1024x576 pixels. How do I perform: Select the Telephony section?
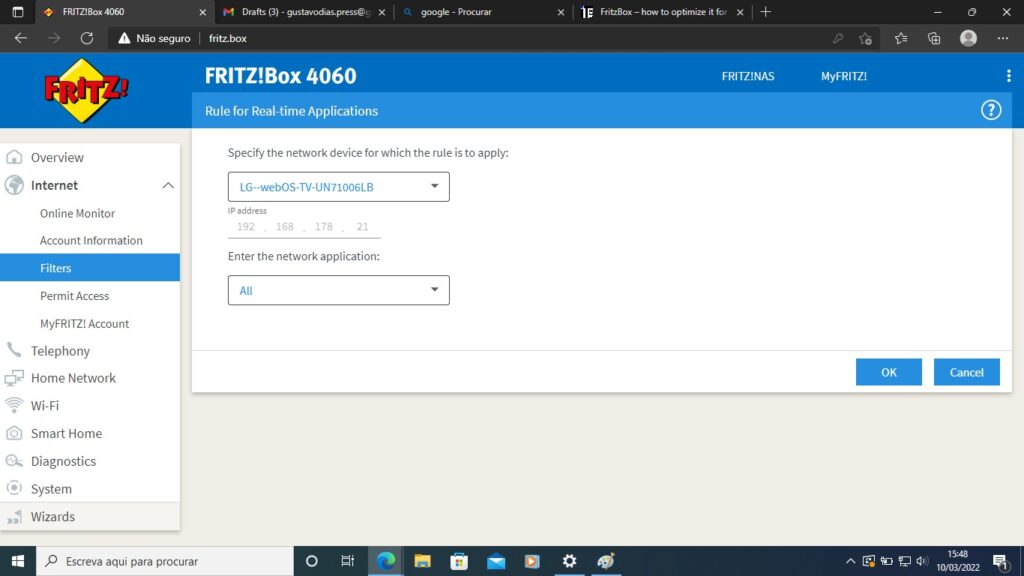60,350
